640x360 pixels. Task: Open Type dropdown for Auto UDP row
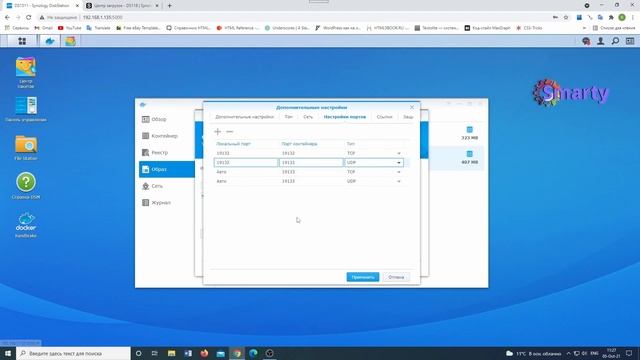pyautogui.click(x=399, y=181)
